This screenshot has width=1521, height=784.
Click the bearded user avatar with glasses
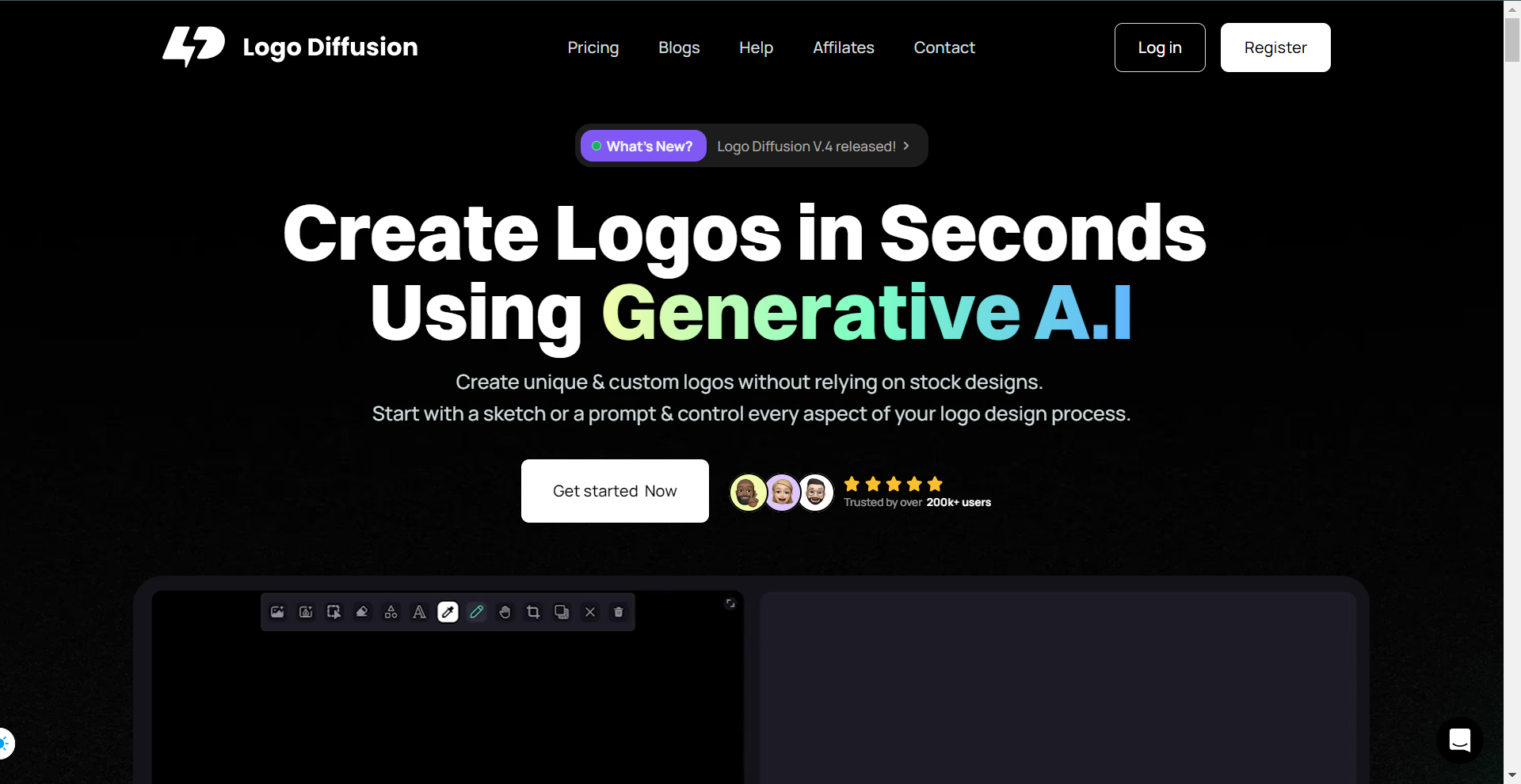pyautogui.click(x=816, y=493)
